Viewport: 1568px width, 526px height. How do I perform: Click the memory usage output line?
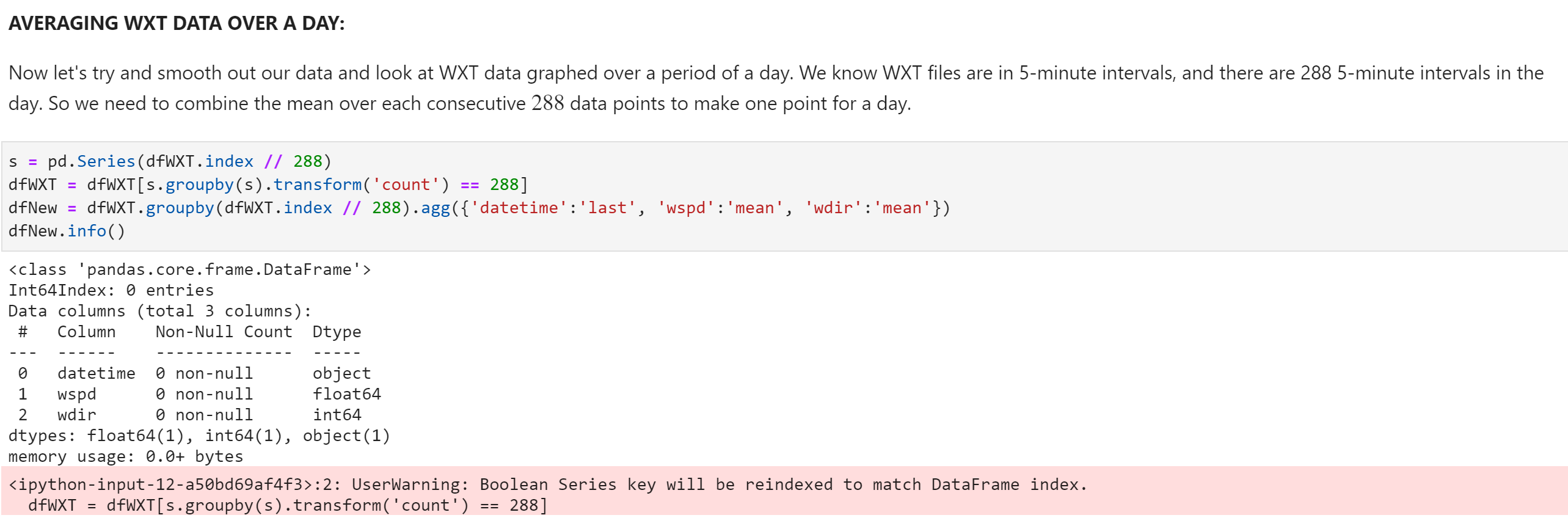126,456
